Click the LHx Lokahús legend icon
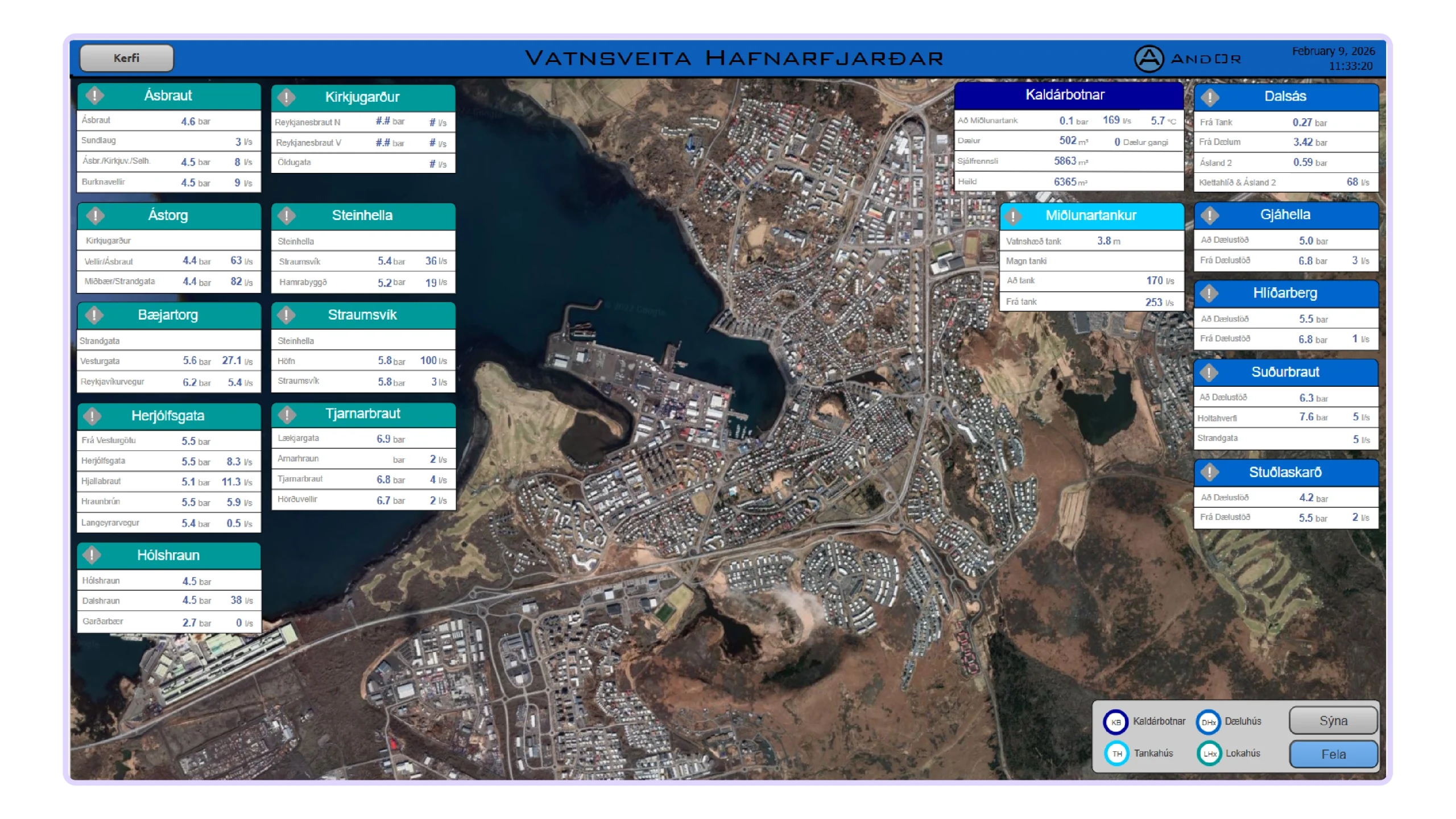This screenshot has width=1456, height=819. click(1209, 754)
